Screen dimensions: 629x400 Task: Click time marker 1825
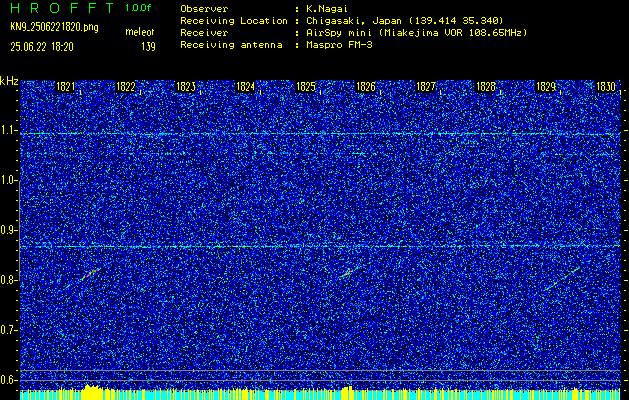pyautogui.click(x=306, y=87)
